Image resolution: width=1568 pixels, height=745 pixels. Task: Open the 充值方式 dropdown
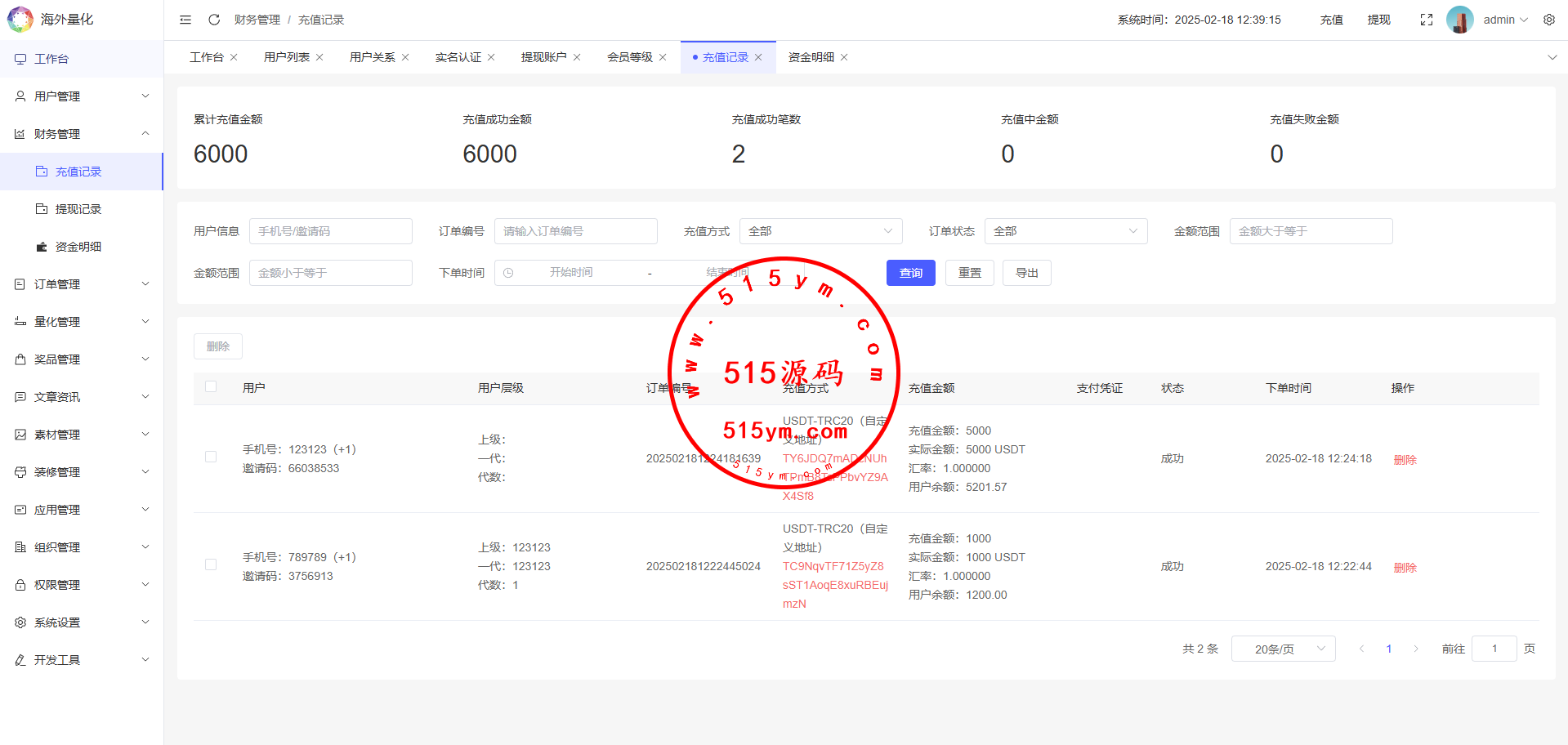[820, 231]
